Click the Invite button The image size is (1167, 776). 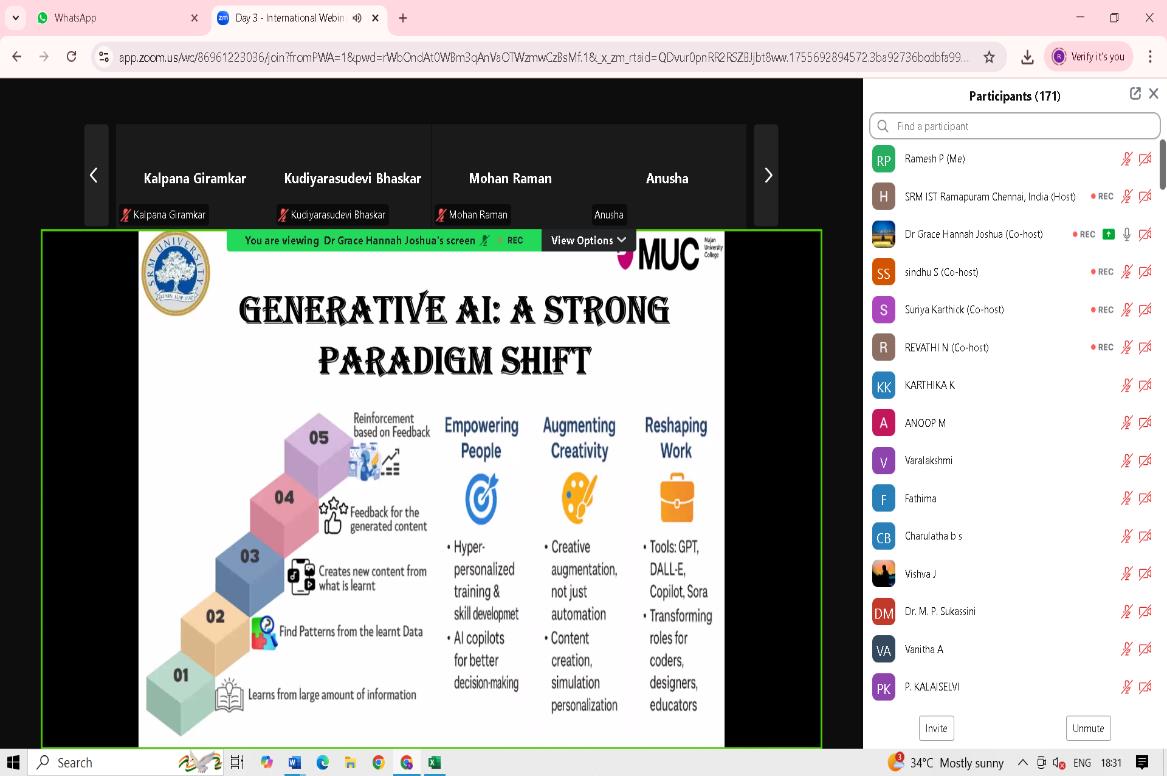pos(936,728)
